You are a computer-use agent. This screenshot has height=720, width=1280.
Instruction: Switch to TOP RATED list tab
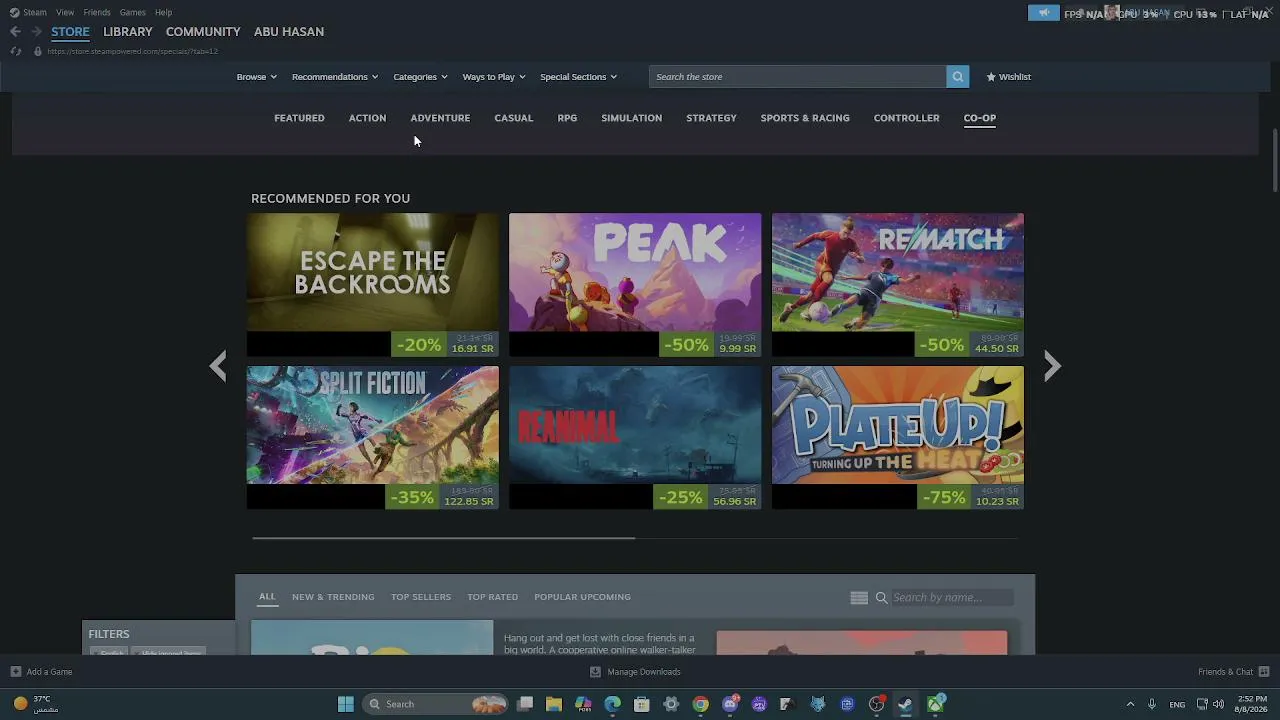(492, 597)
